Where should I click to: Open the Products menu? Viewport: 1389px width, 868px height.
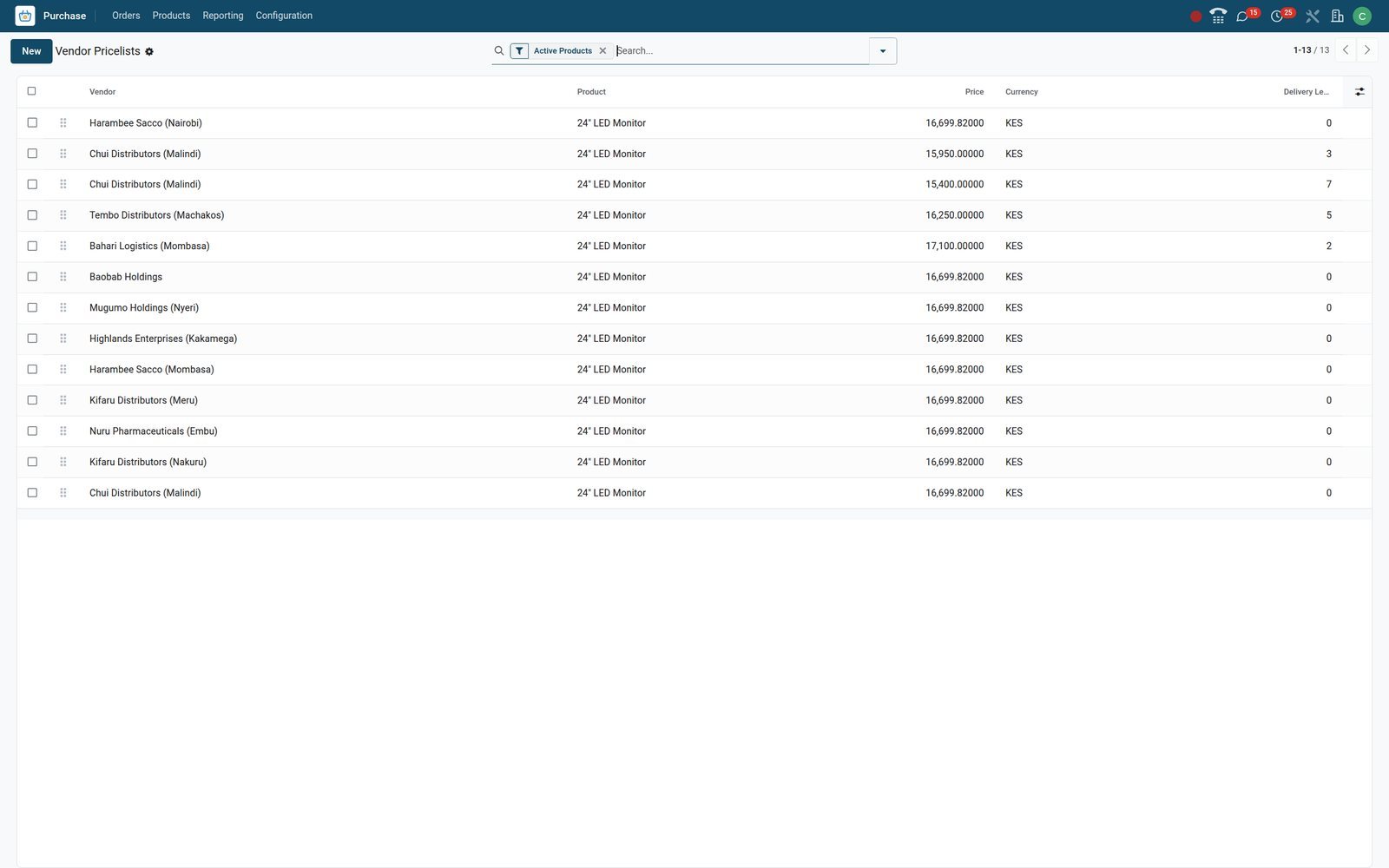pos(171,16)
